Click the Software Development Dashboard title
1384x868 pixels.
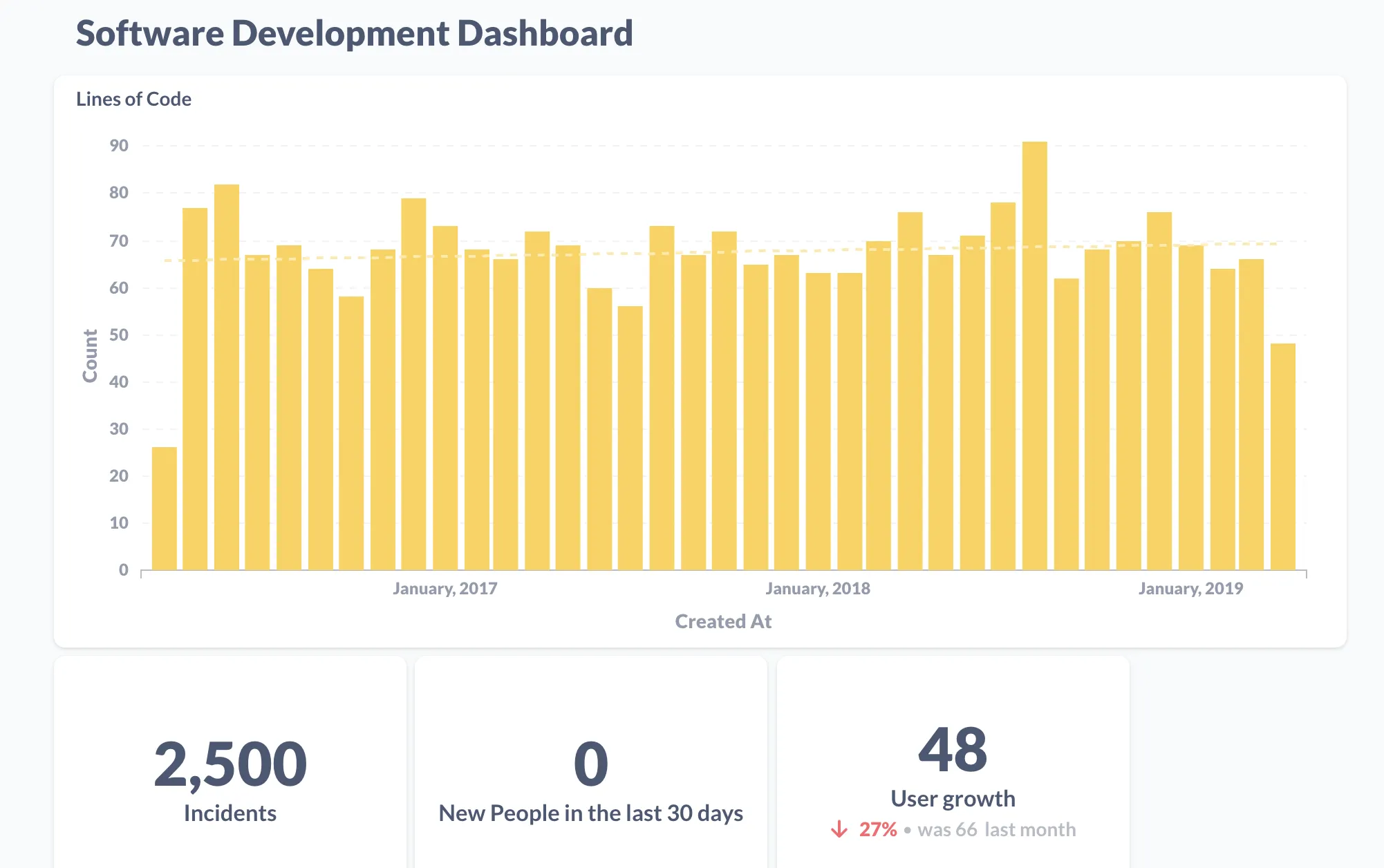354,33
